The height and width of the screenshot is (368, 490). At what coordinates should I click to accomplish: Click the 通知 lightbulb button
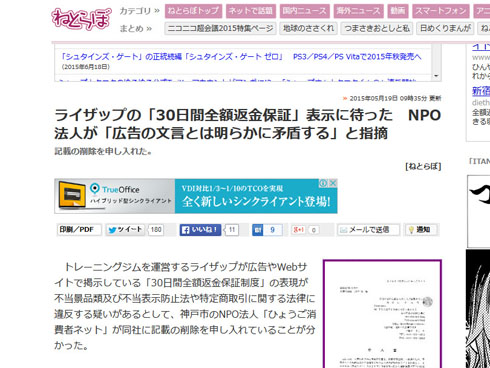tap(421, 230)
